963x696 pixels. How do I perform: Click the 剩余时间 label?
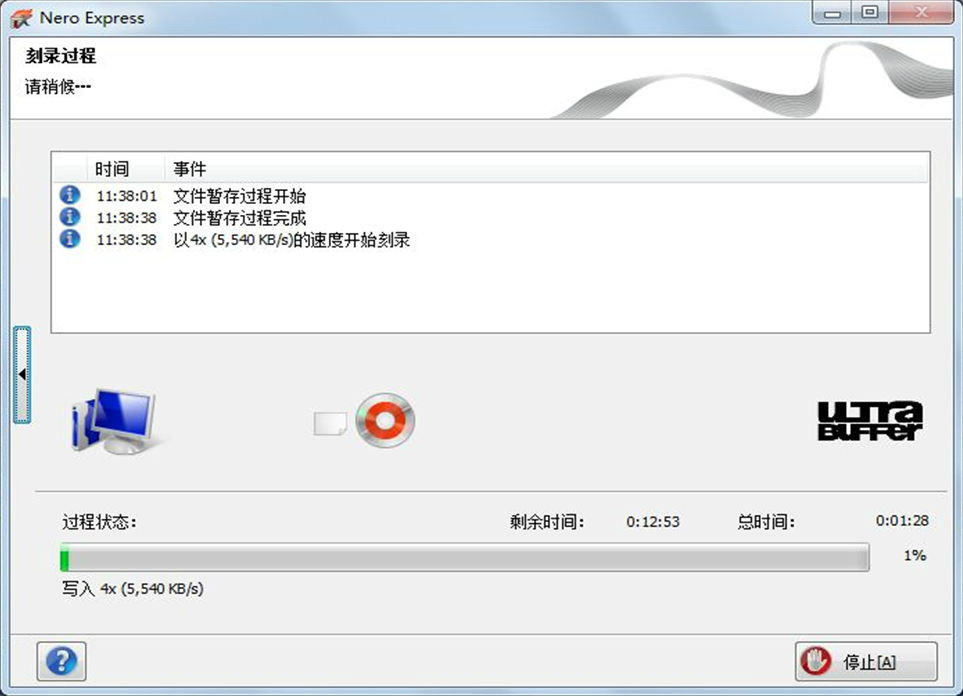547,522
